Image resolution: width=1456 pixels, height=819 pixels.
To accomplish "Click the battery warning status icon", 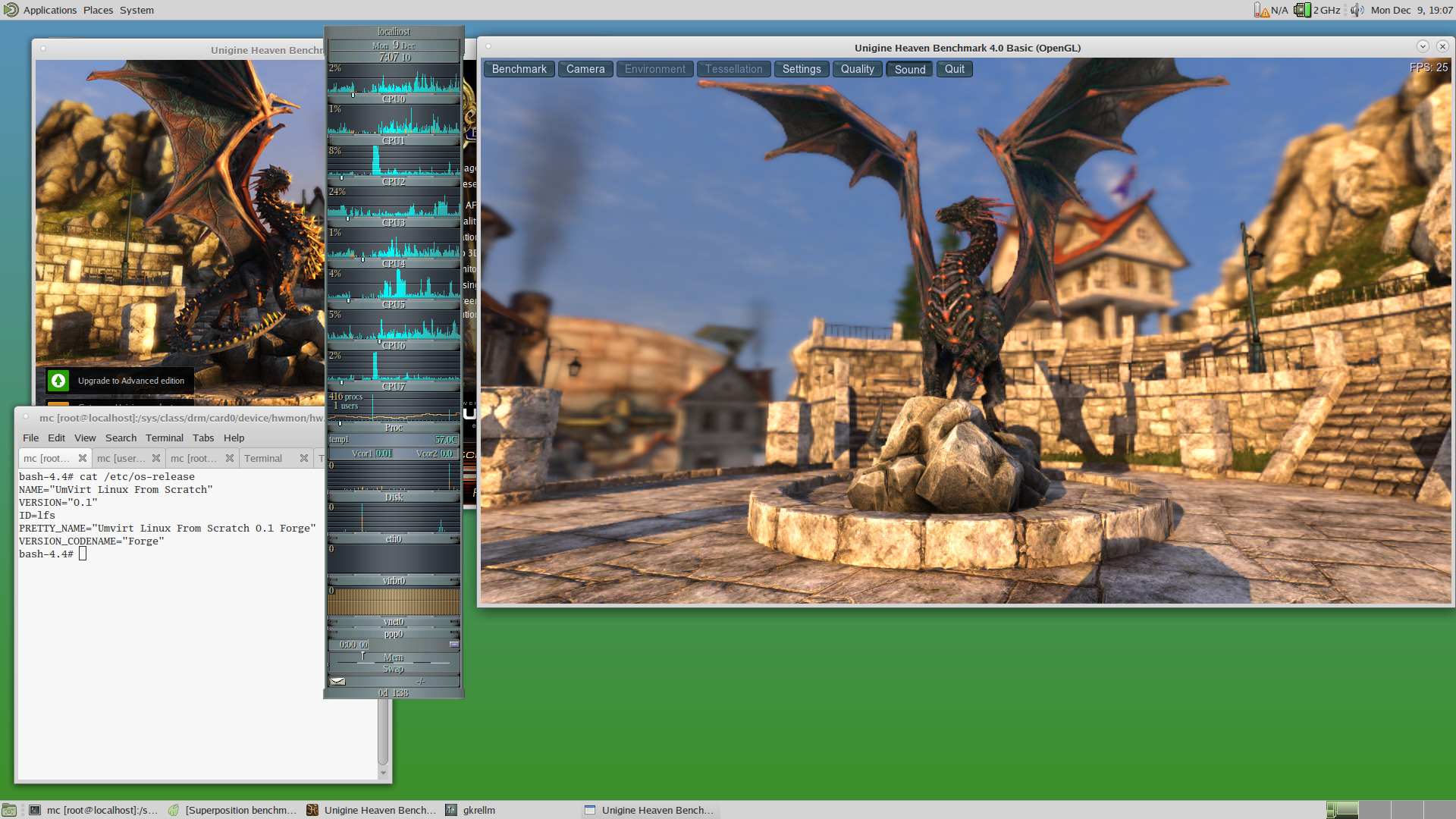I will click(1261, 10).
